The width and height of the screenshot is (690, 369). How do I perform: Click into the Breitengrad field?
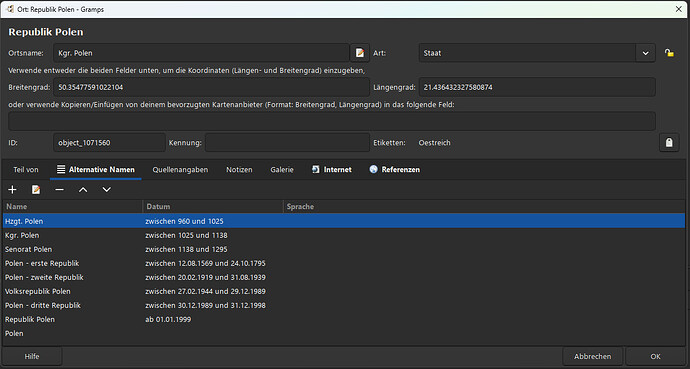[211, 87]
